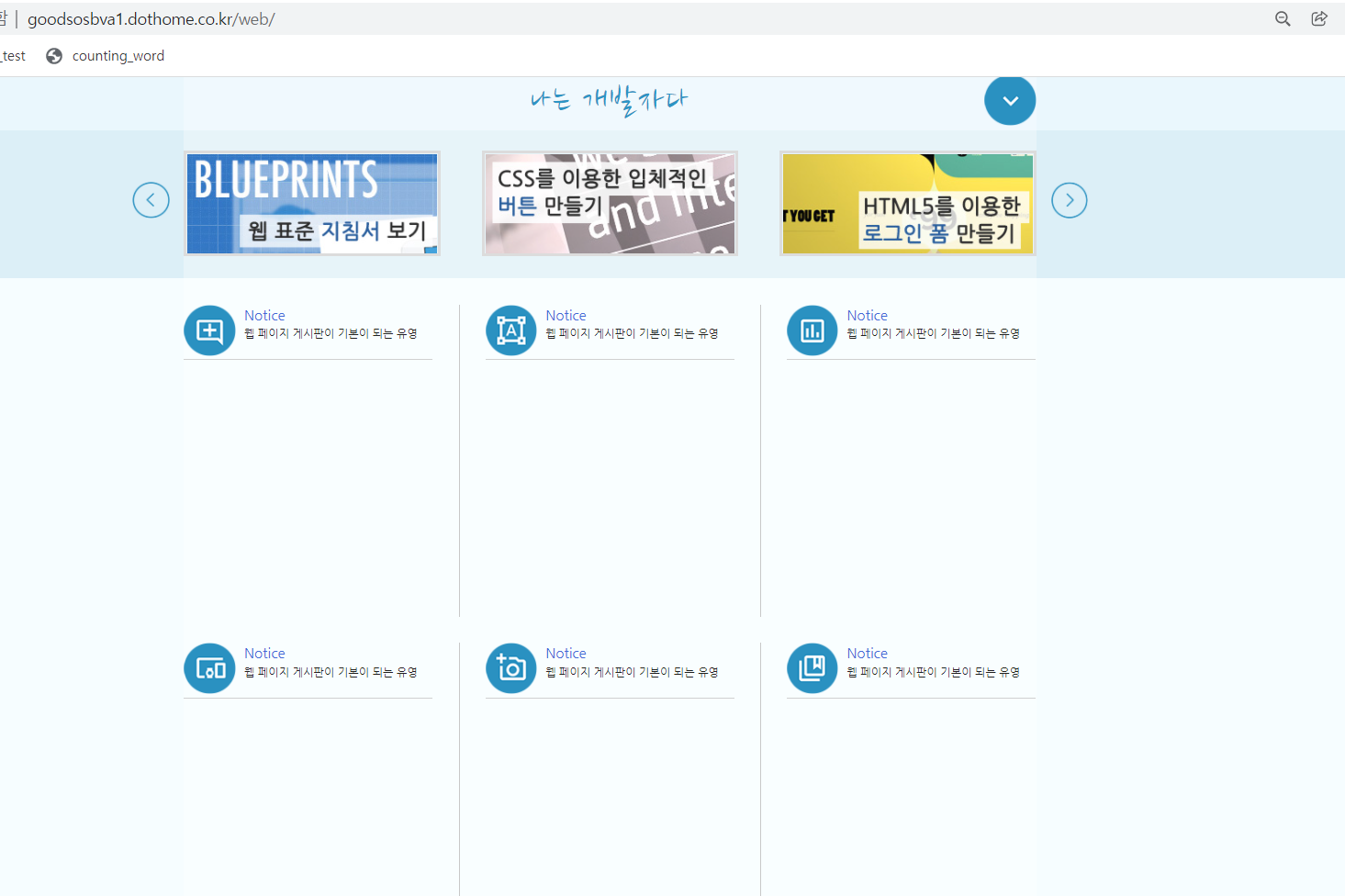Open the _test bookmark on the bookmarks bar

12,55
